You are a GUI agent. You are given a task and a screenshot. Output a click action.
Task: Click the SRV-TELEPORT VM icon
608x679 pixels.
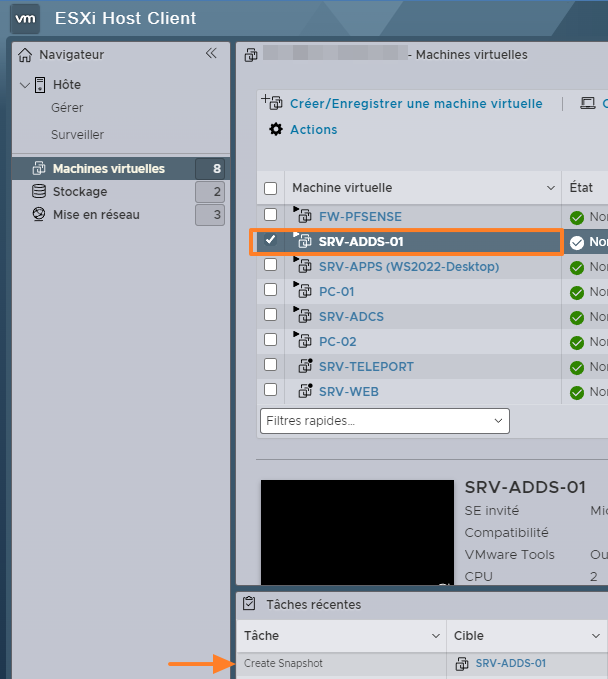pyautogui.click(x=305, y=366)
